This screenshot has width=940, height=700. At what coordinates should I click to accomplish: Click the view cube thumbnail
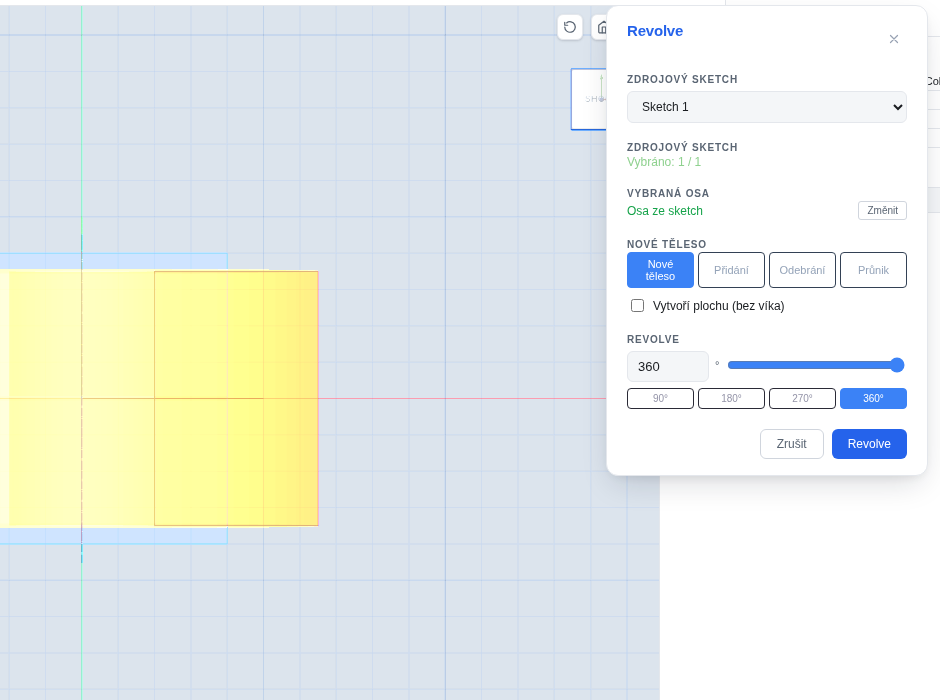589,99
